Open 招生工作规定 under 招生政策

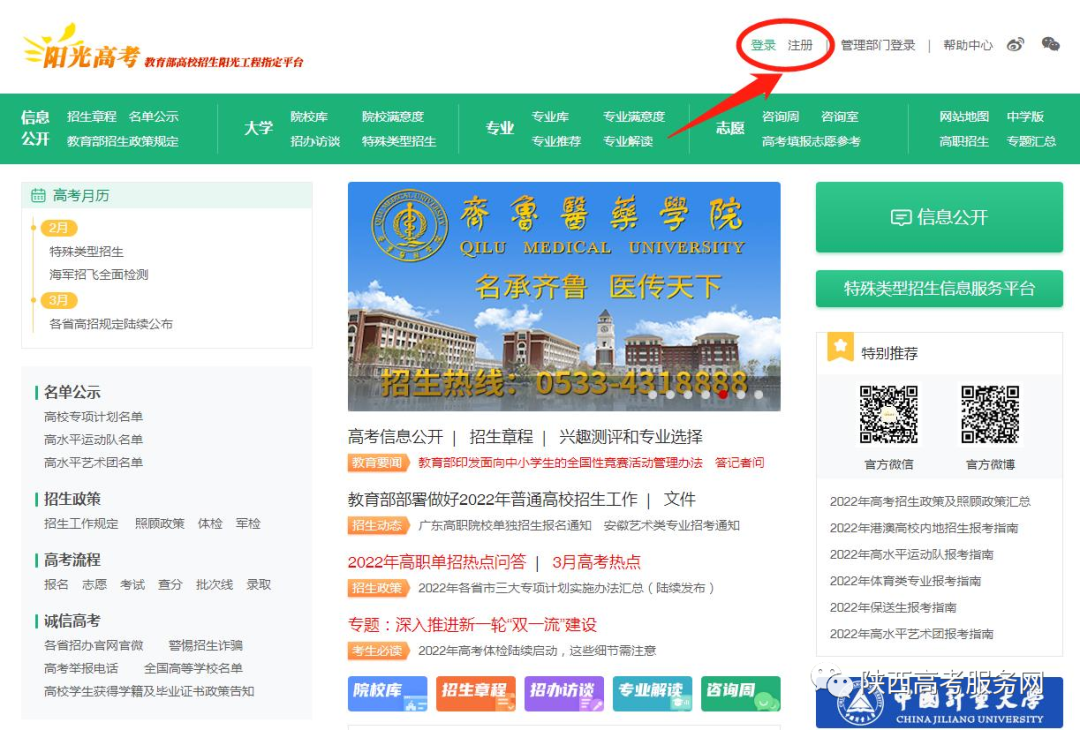click(81, 523)
